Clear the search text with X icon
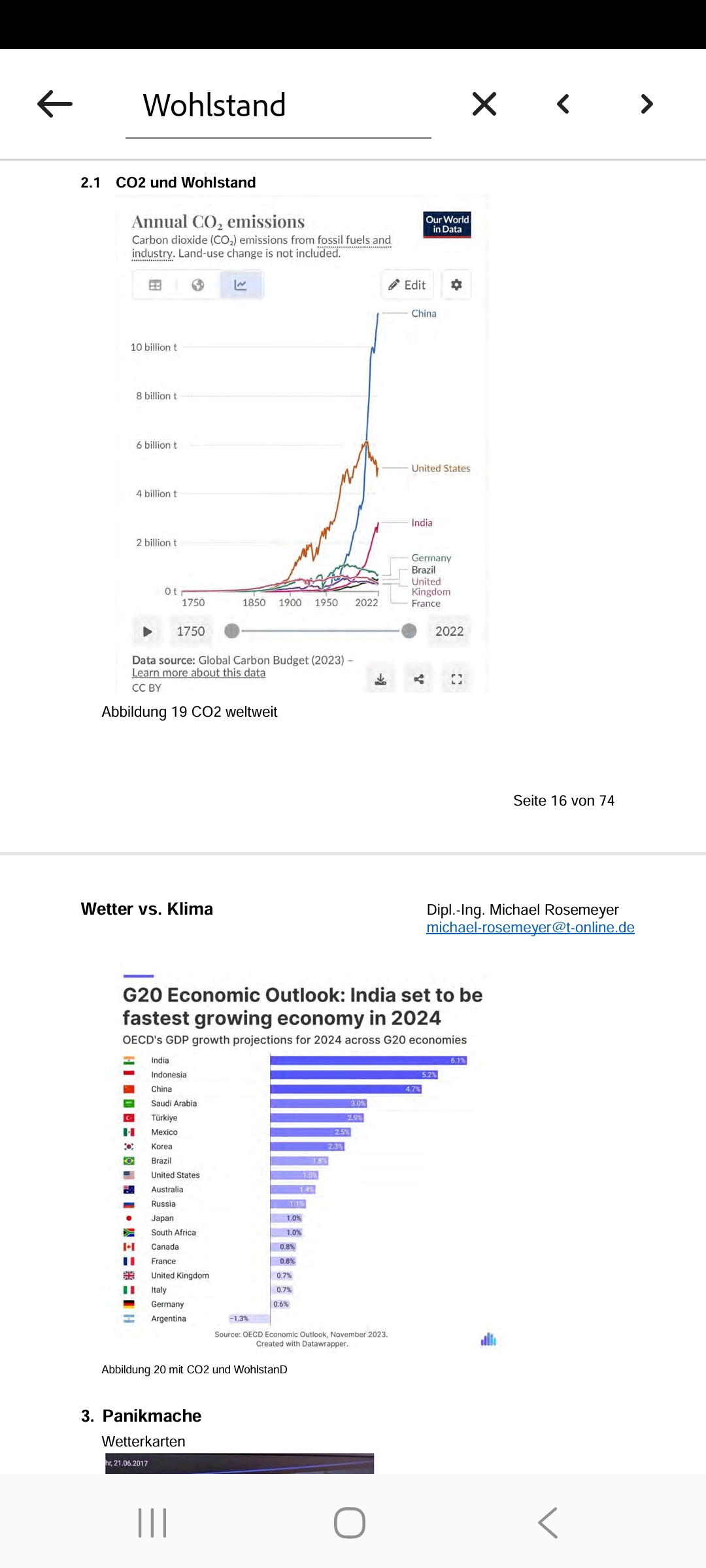This screenshot has height=1568, width=706. pyautogui.click(x=484, y=105)
